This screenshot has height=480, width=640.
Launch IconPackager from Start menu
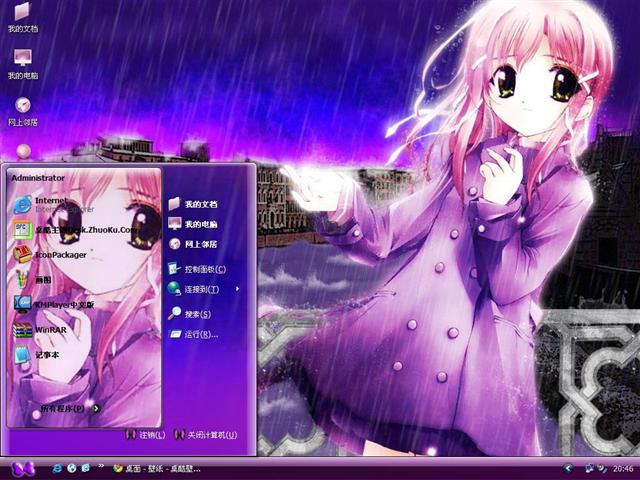tap(50, 255)
